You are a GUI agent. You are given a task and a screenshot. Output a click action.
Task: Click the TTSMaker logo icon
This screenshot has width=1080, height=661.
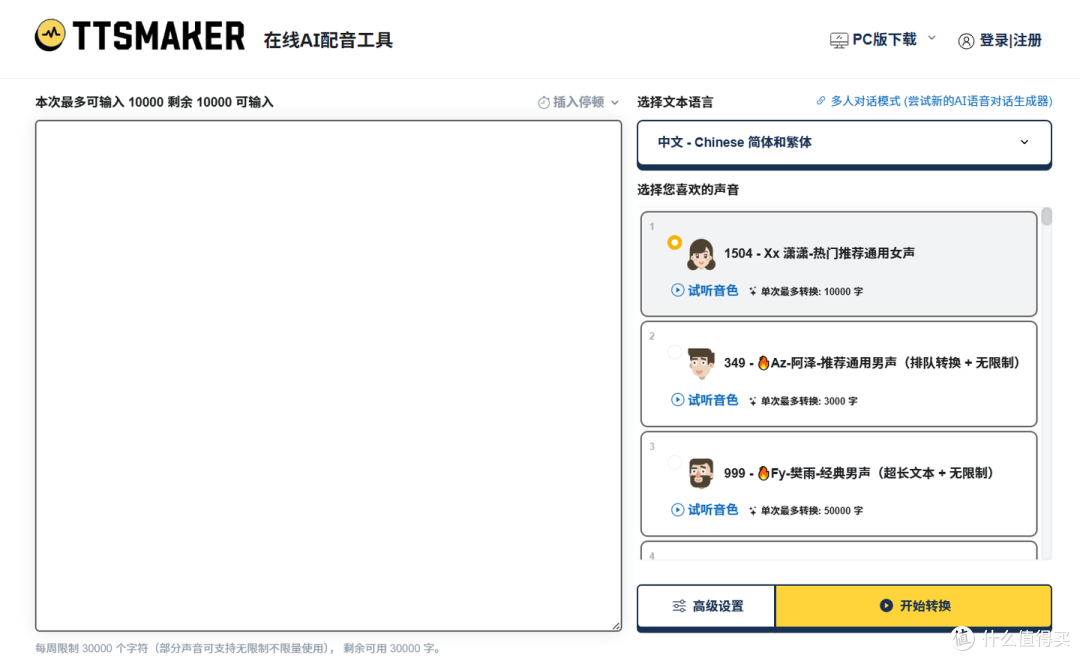[50, 35]
